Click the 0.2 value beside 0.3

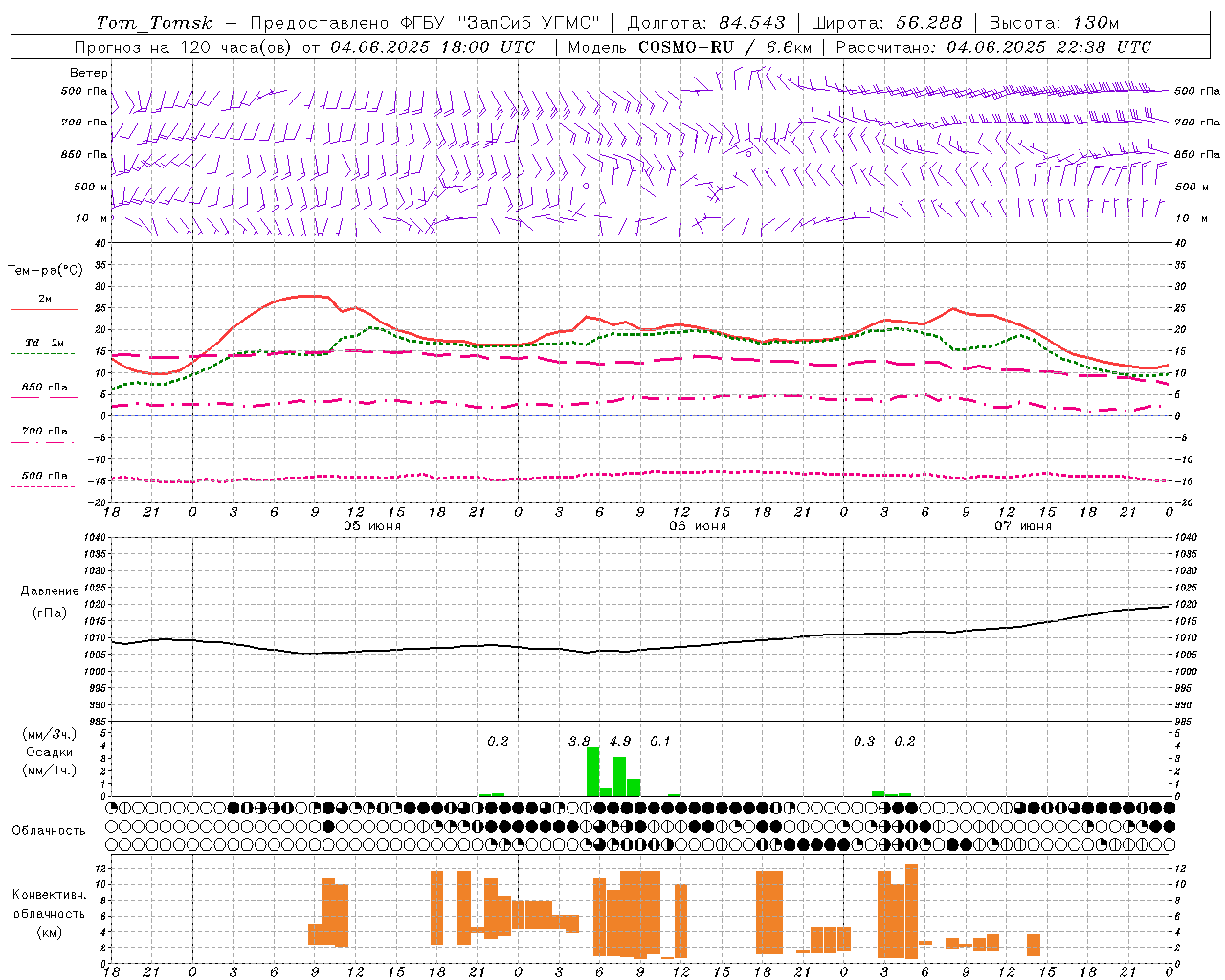coord(904,741)
